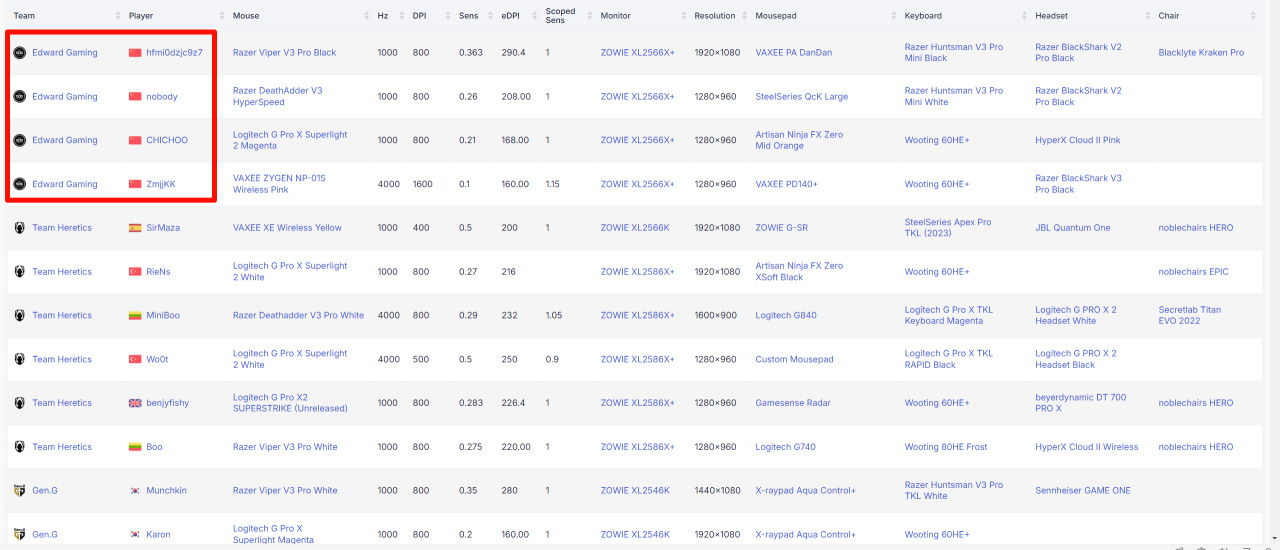Screen dimensions: 1280x550
Task: Open JBL Quantum One headset link
Action: coord(1072,228)
